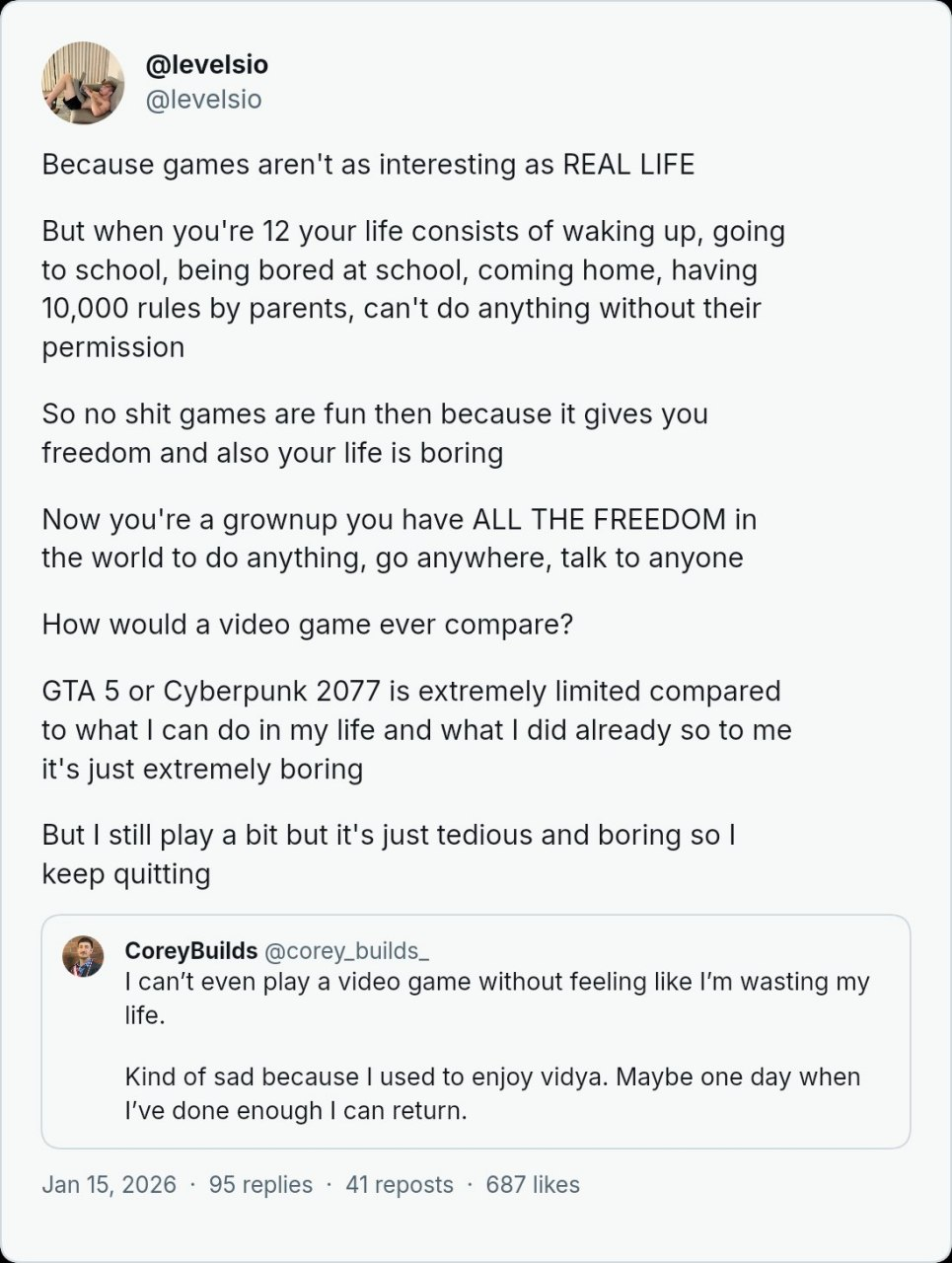Click the paragraph mentioning ALL THE FREEDOM
The image size is (952, 1263).
click(399, 539)
